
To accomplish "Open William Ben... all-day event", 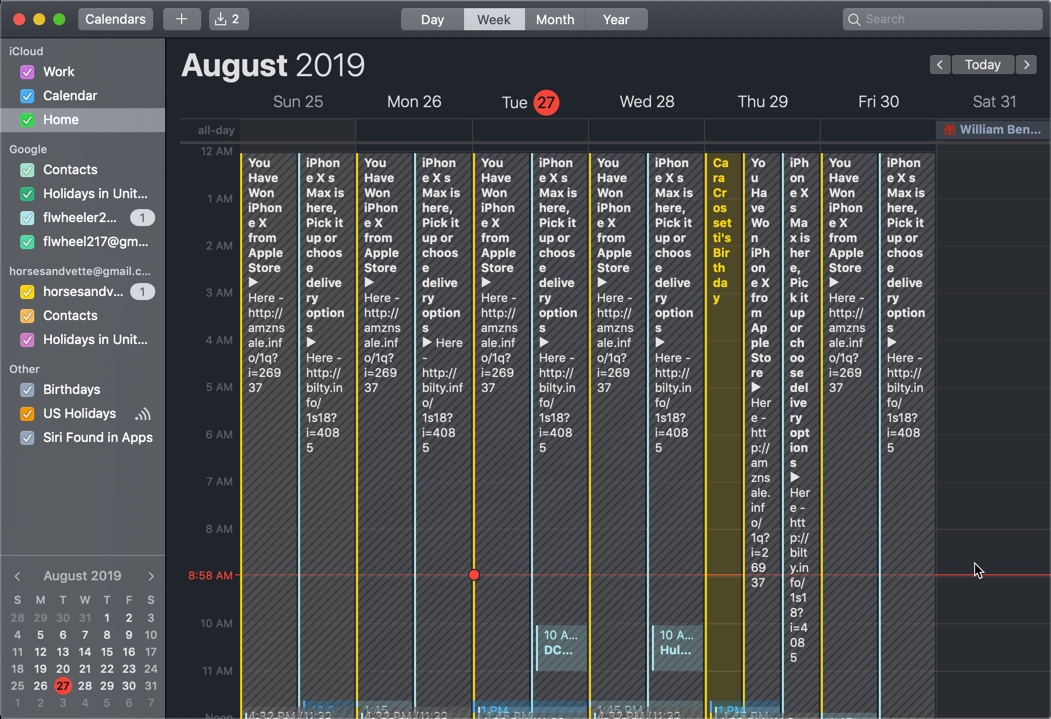I will pos(993,130).
